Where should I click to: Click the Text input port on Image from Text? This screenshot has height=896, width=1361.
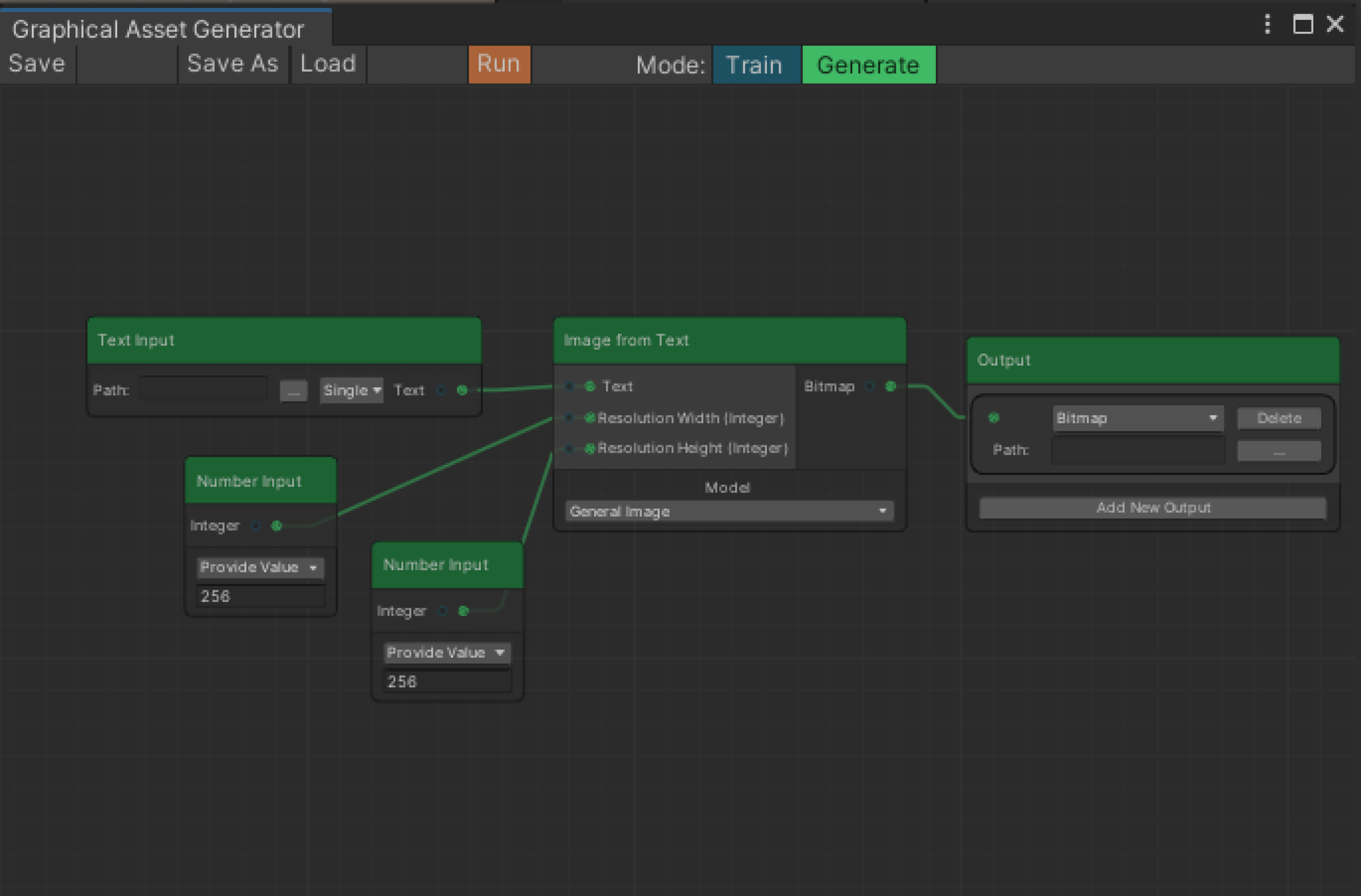(589, 386)
